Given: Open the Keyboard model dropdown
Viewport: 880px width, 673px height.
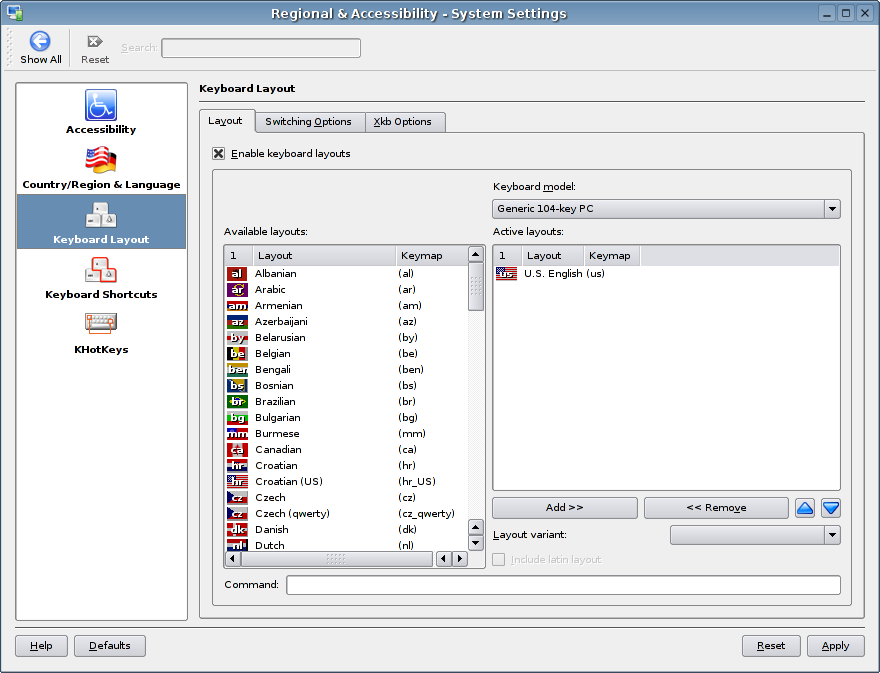Looking at the screenshot, I should pos(666,209).
